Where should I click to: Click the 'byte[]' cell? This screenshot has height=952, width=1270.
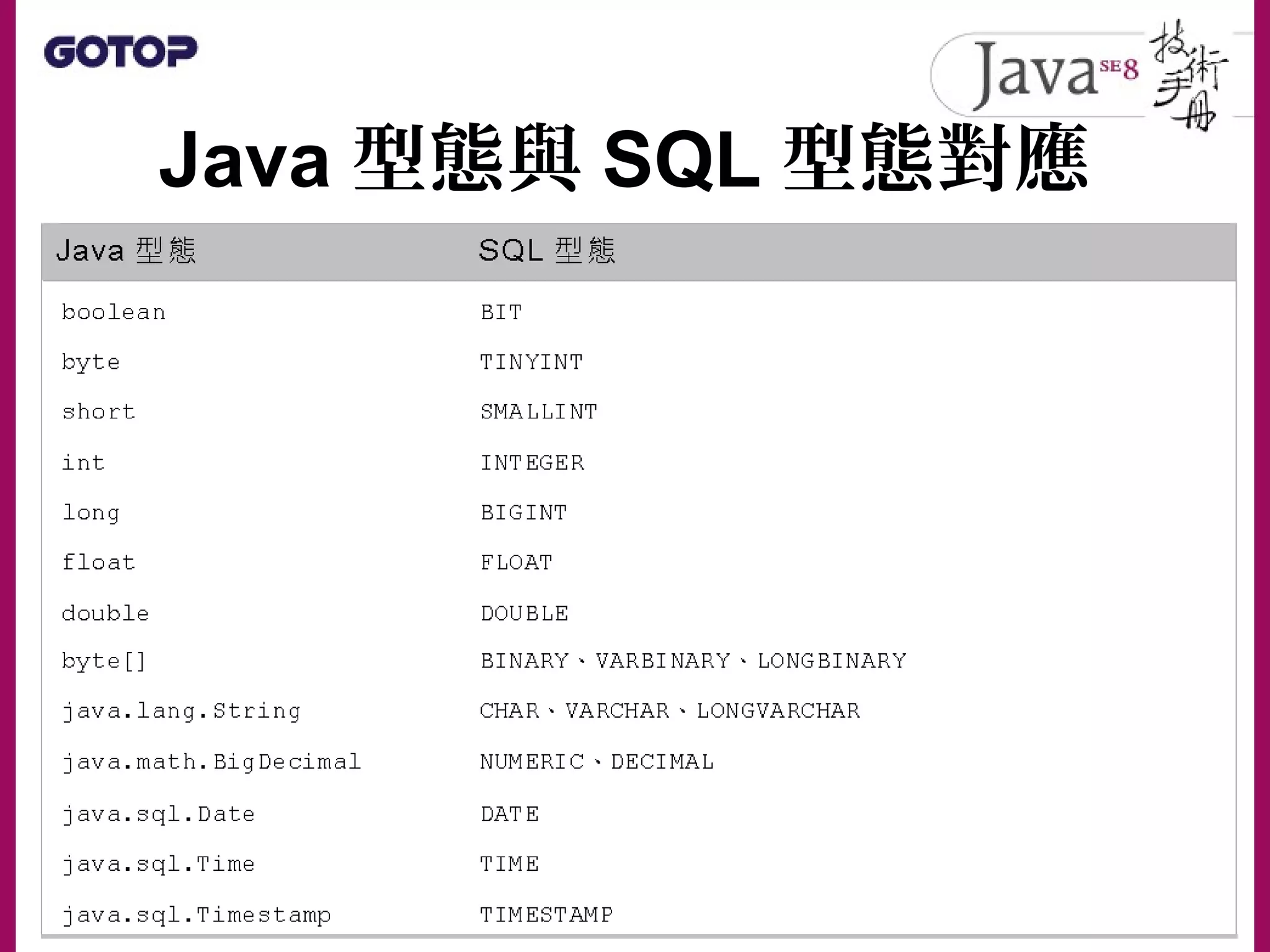pos(104,661)
